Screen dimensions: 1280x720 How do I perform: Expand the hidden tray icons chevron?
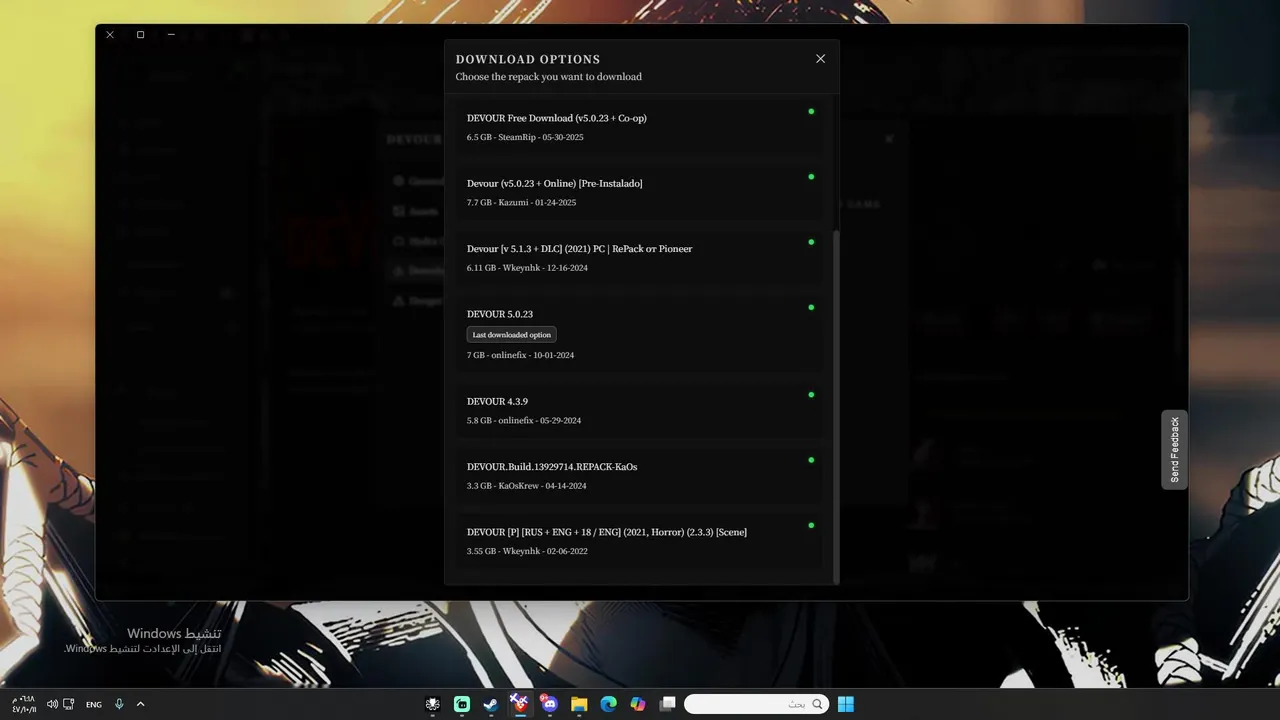[140, 704]
